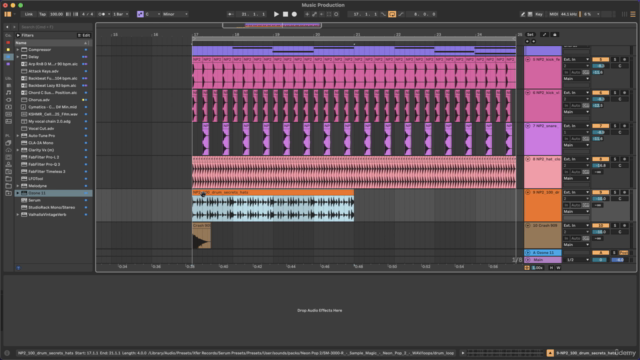Click the H optimize height button
This screenshot has width=640, height=360.
(551, 268)
